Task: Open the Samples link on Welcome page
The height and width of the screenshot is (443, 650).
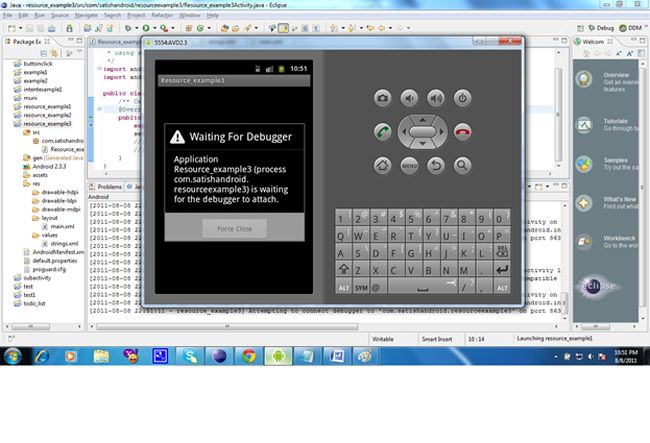Action: pyautogui.click(x=616, y=160)
